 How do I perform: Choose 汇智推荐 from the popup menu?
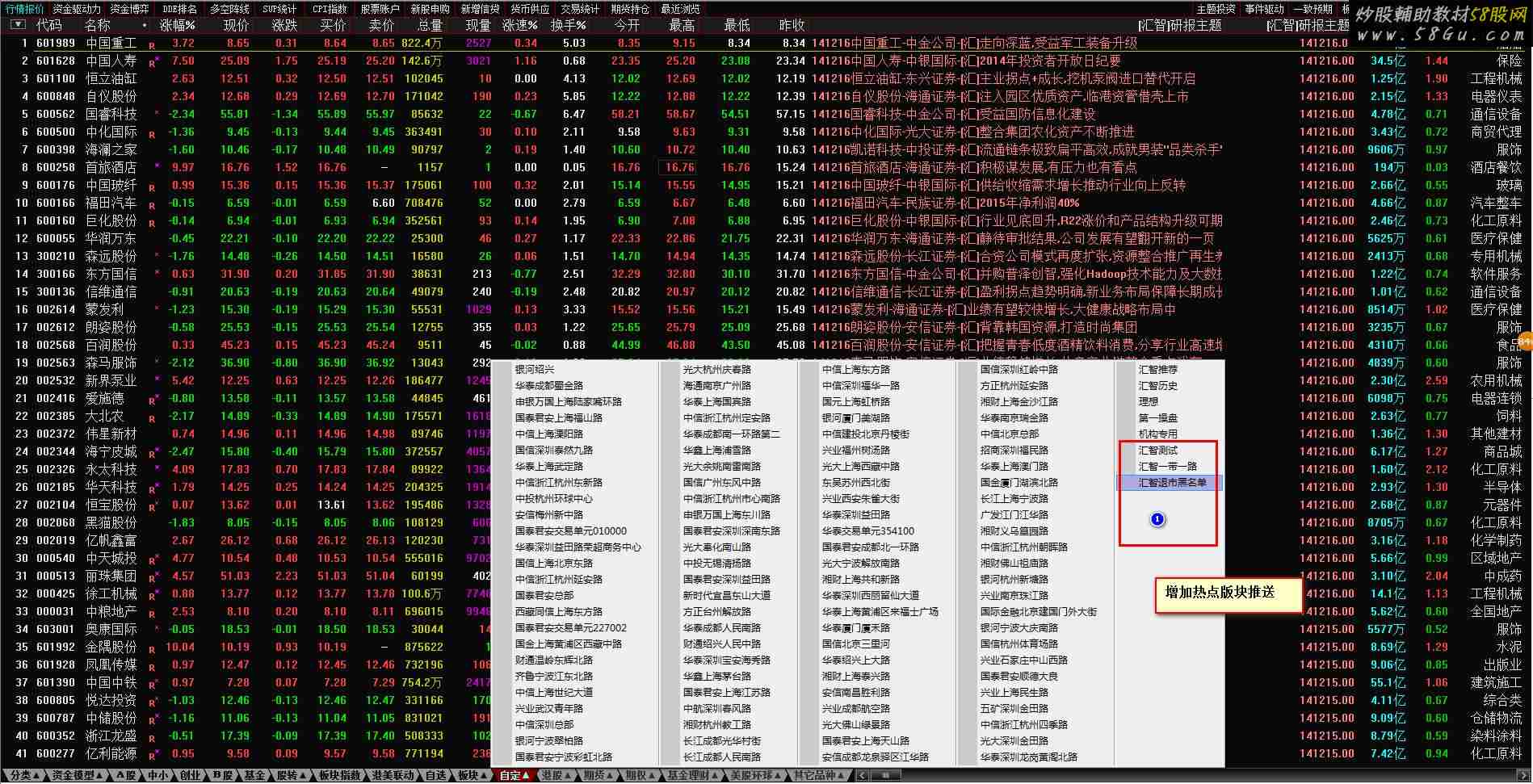pos(1157,370)
